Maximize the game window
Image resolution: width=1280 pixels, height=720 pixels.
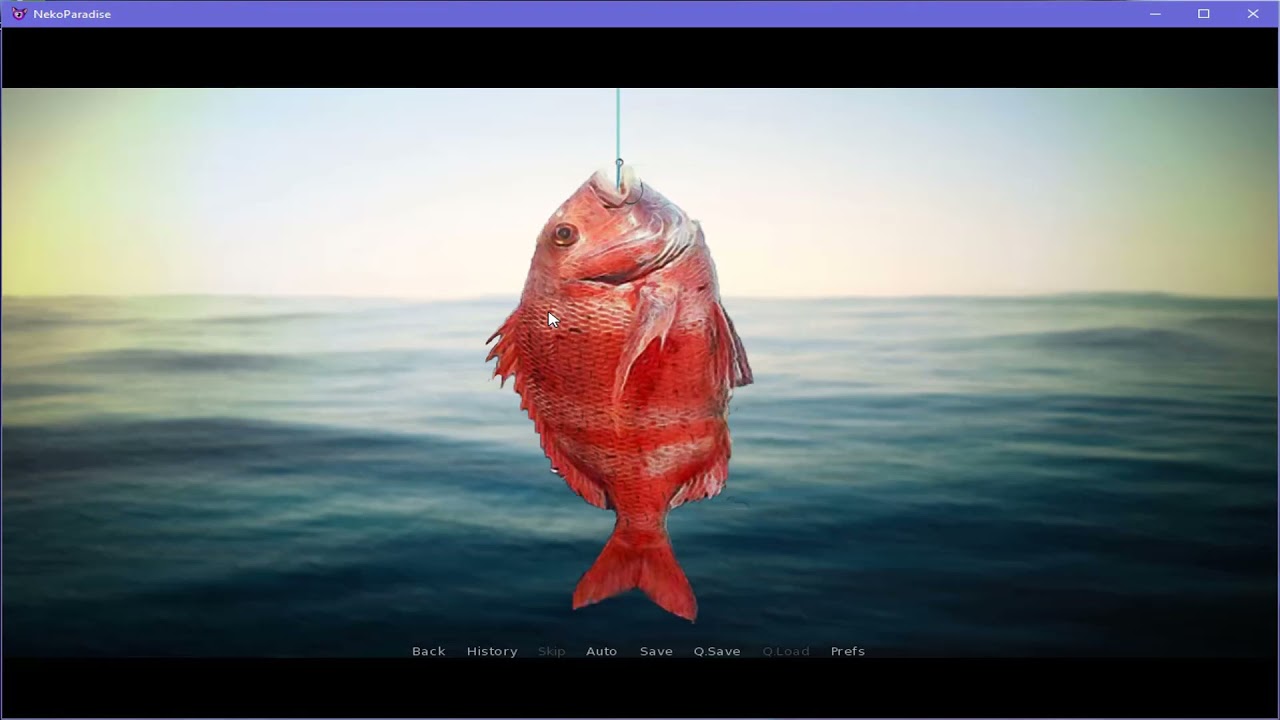pos(1204,13)
